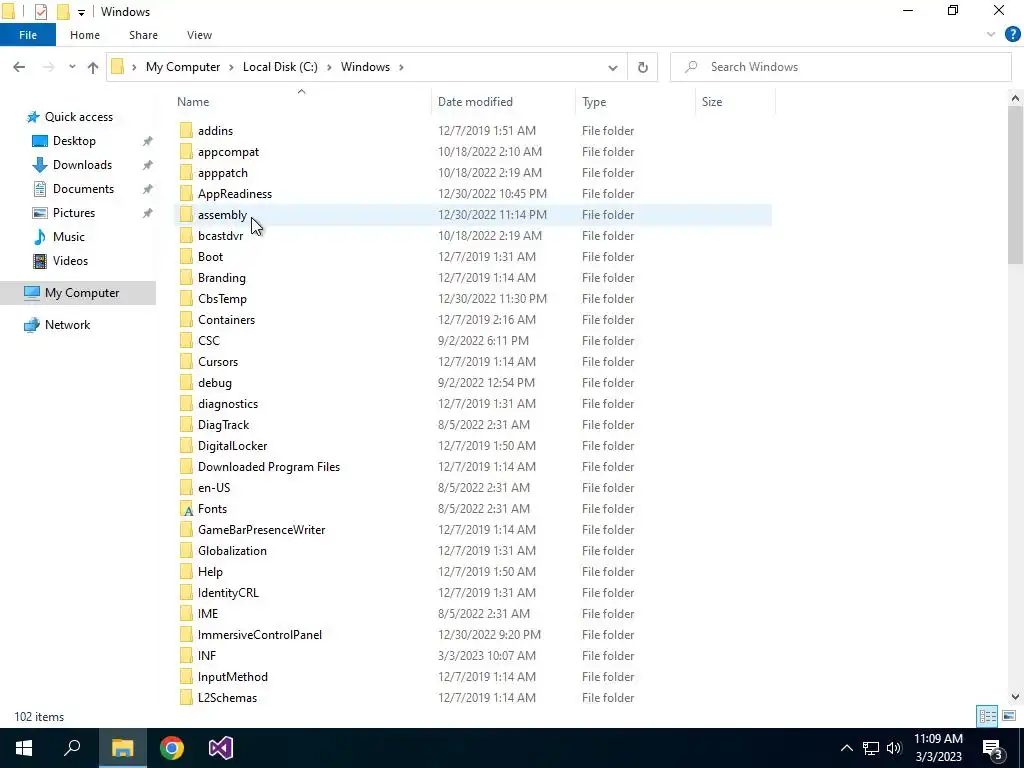
Task: Click the Back navigation arrow
Action: point(19,67)
